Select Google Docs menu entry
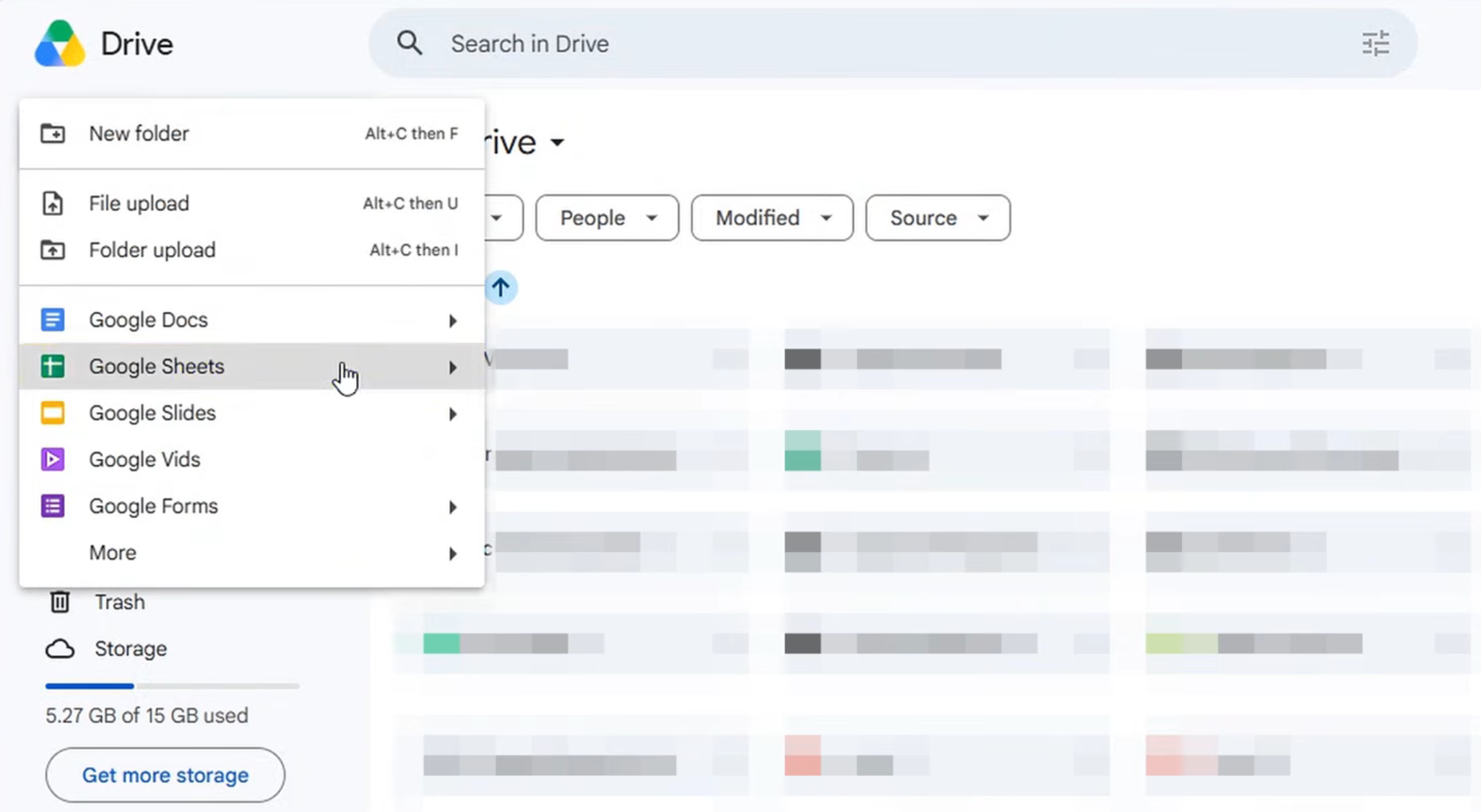 pyautogui.click(x=251, y=319)
